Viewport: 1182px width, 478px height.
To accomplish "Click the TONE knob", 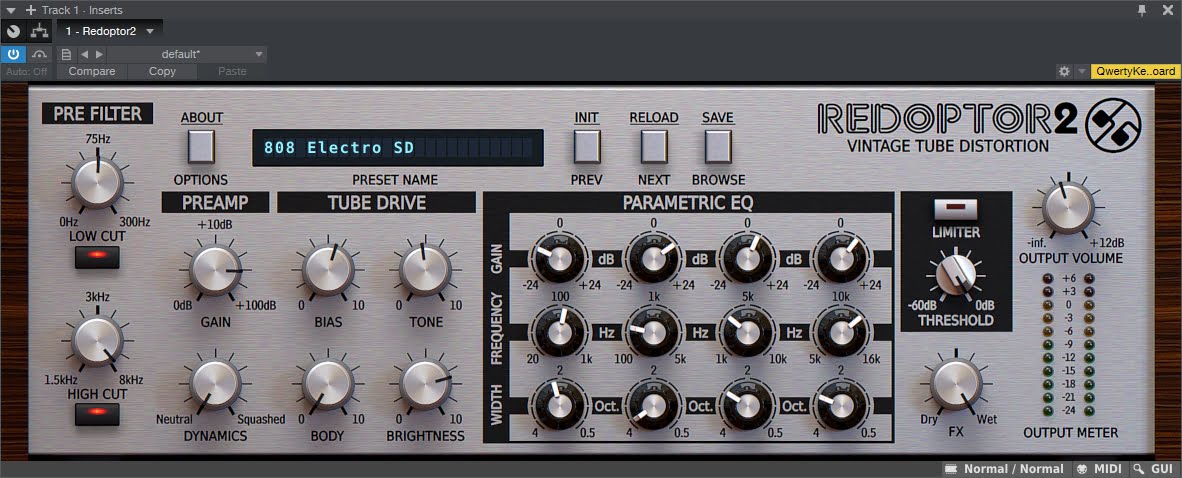I will 425,269.
